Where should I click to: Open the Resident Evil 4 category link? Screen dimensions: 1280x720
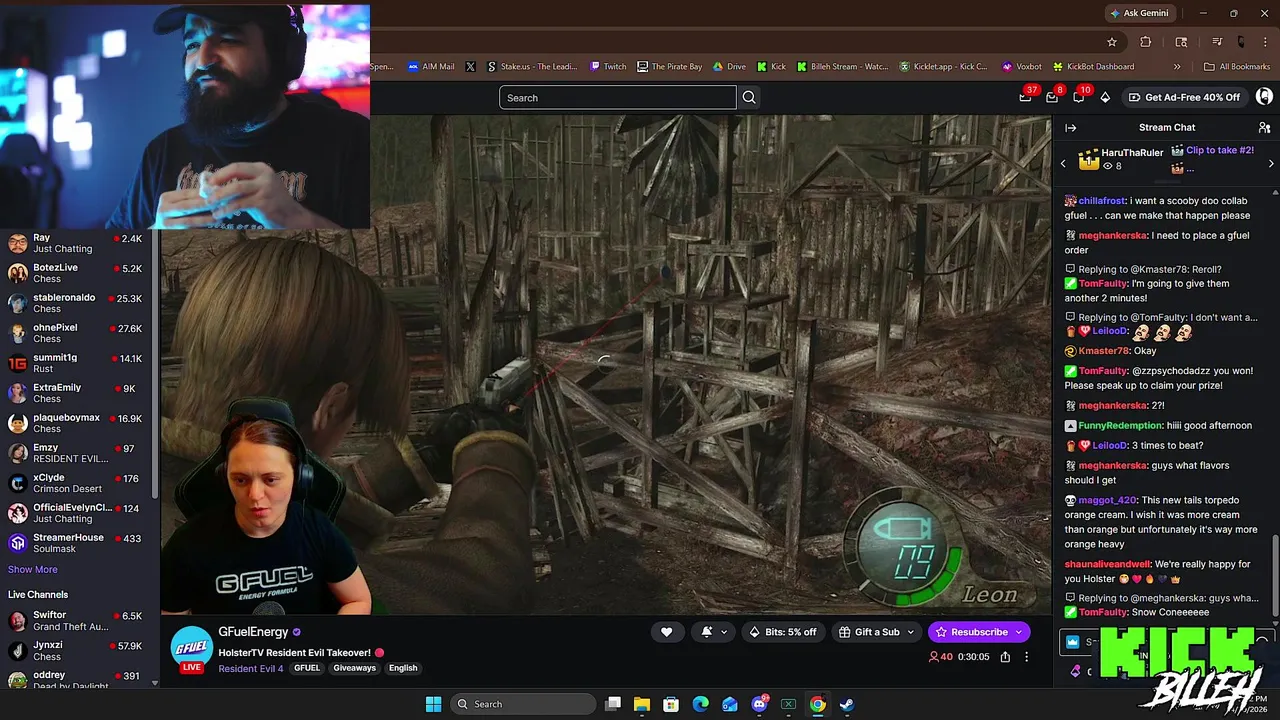(251, 668)
